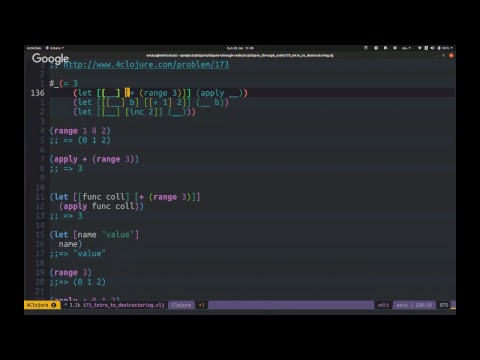This screenshot has height=360, width=480.
Task: Click the 'name)' line 16
Action: pos(70,244)
